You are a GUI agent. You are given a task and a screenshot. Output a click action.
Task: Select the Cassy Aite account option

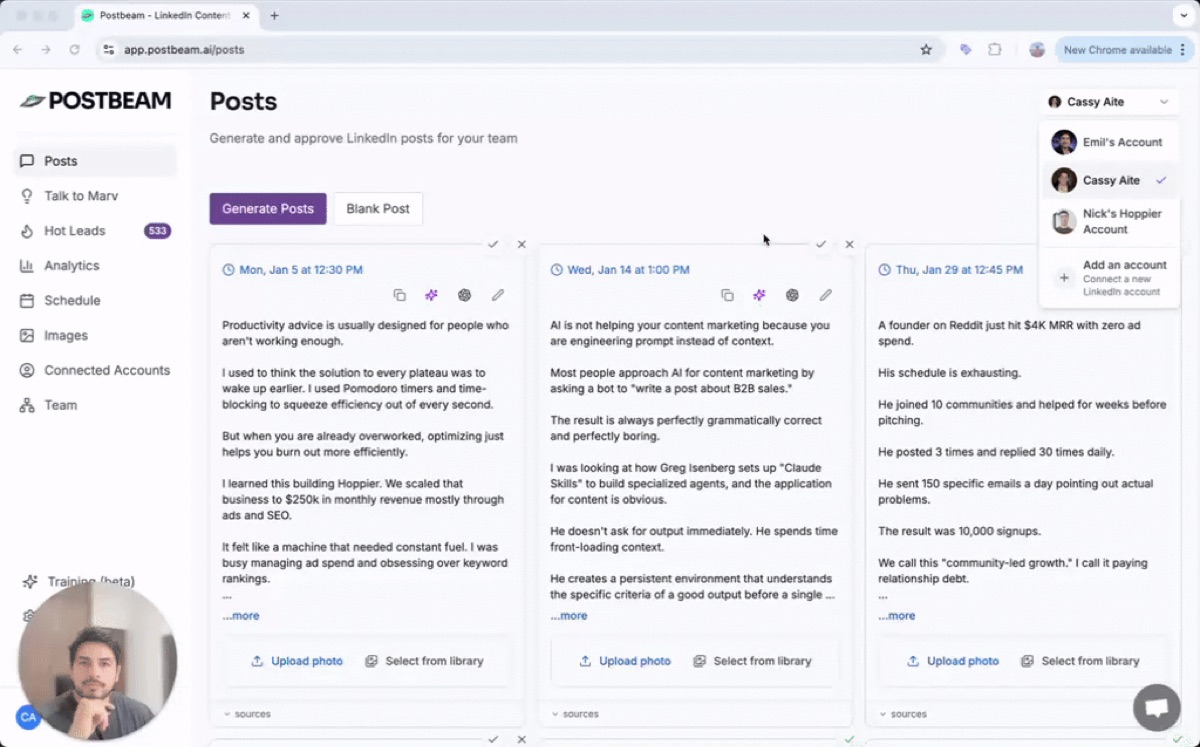(1109, 180)
